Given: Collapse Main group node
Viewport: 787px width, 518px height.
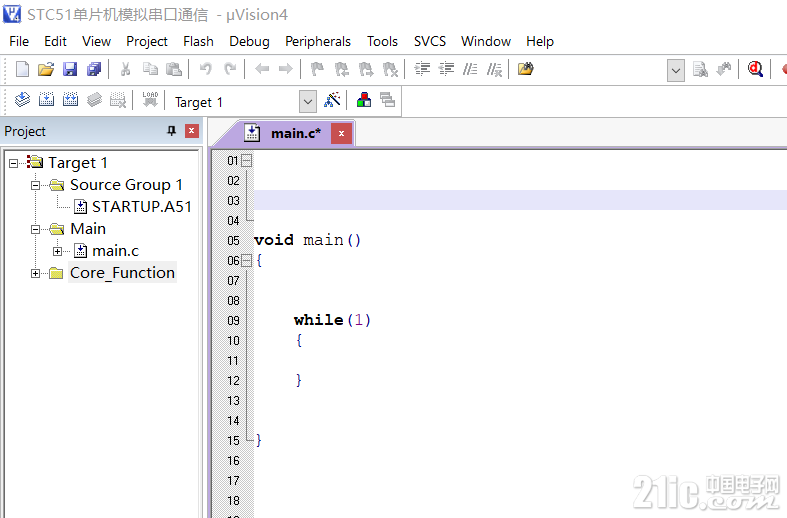Looking at the screenshot, I should tap(35, 229).
